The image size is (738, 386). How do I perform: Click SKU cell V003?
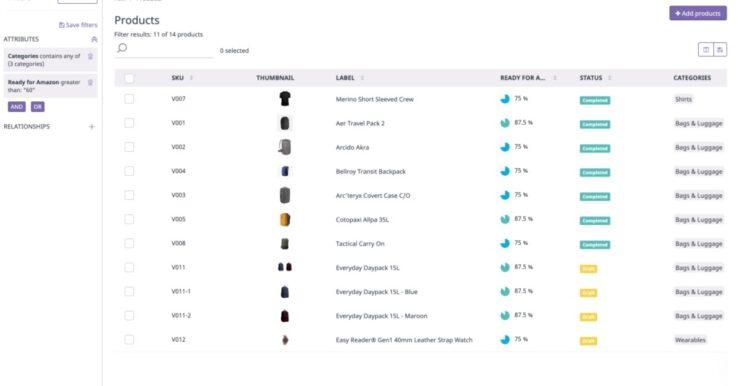point(178,195)
